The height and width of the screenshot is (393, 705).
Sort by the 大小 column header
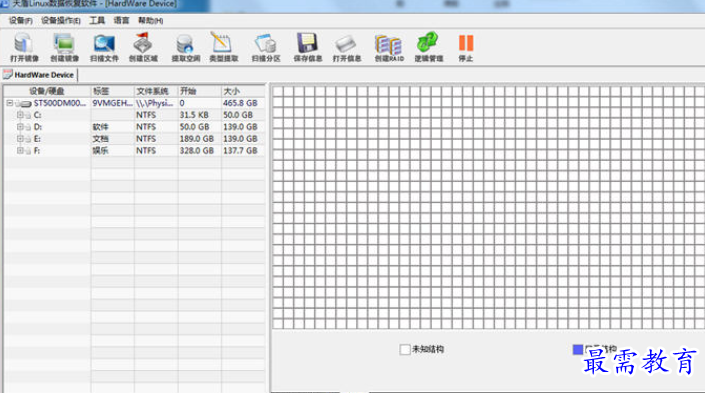pos(243,91)
